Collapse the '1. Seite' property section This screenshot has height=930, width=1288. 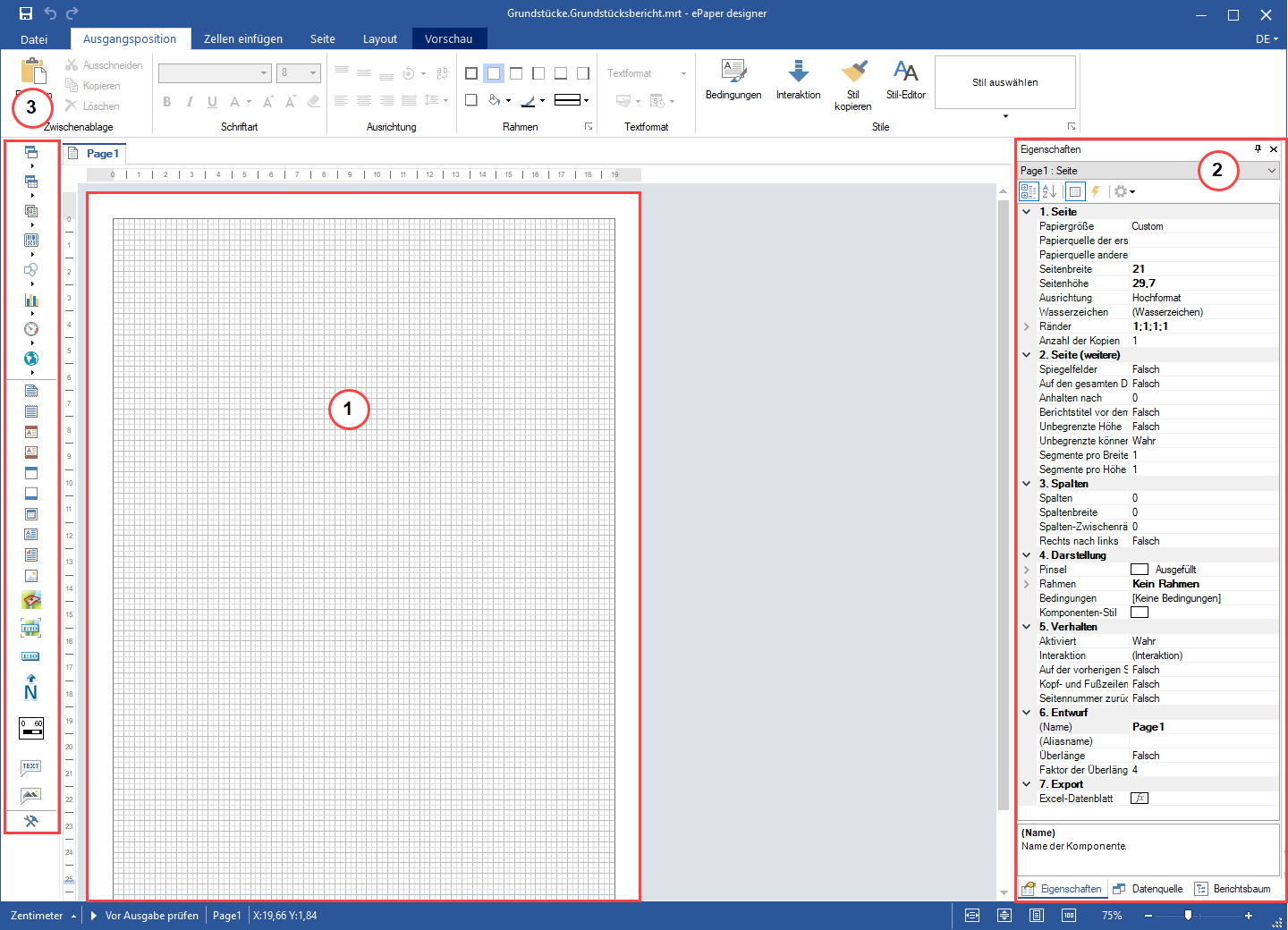(1026, 211)
